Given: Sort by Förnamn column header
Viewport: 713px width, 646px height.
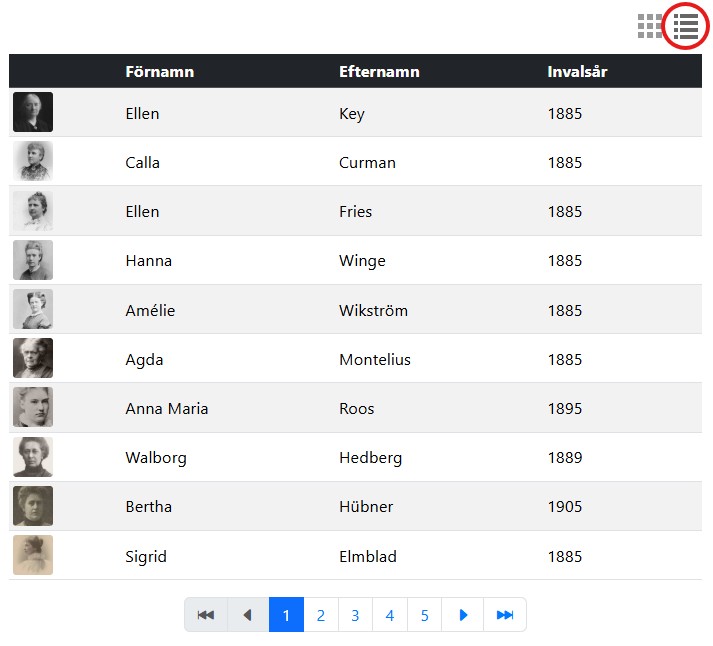Looking at the screenshot, I should click(160, 72).
